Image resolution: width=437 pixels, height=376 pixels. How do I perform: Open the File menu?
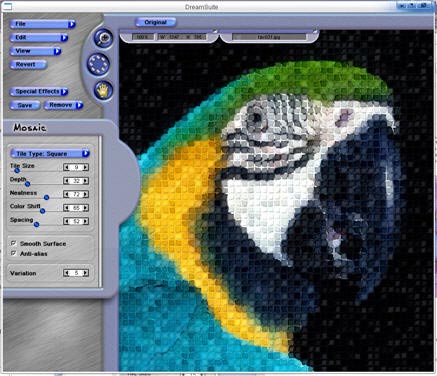pos(43,24)
